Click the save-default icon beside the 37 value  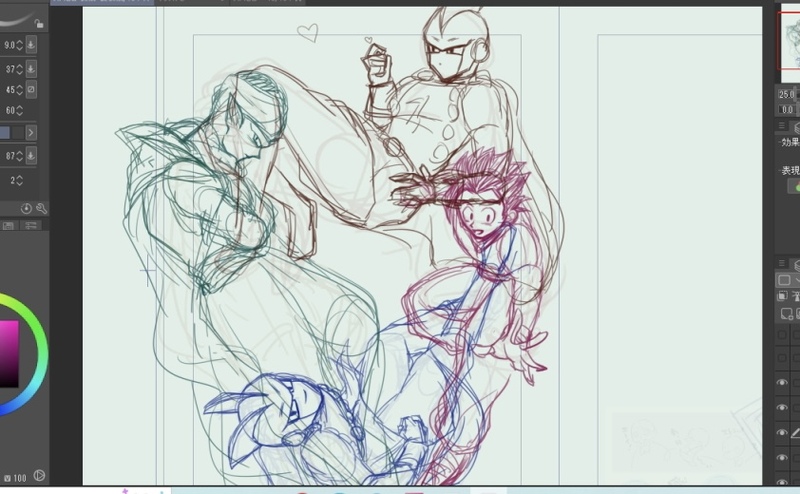(31, 68)
